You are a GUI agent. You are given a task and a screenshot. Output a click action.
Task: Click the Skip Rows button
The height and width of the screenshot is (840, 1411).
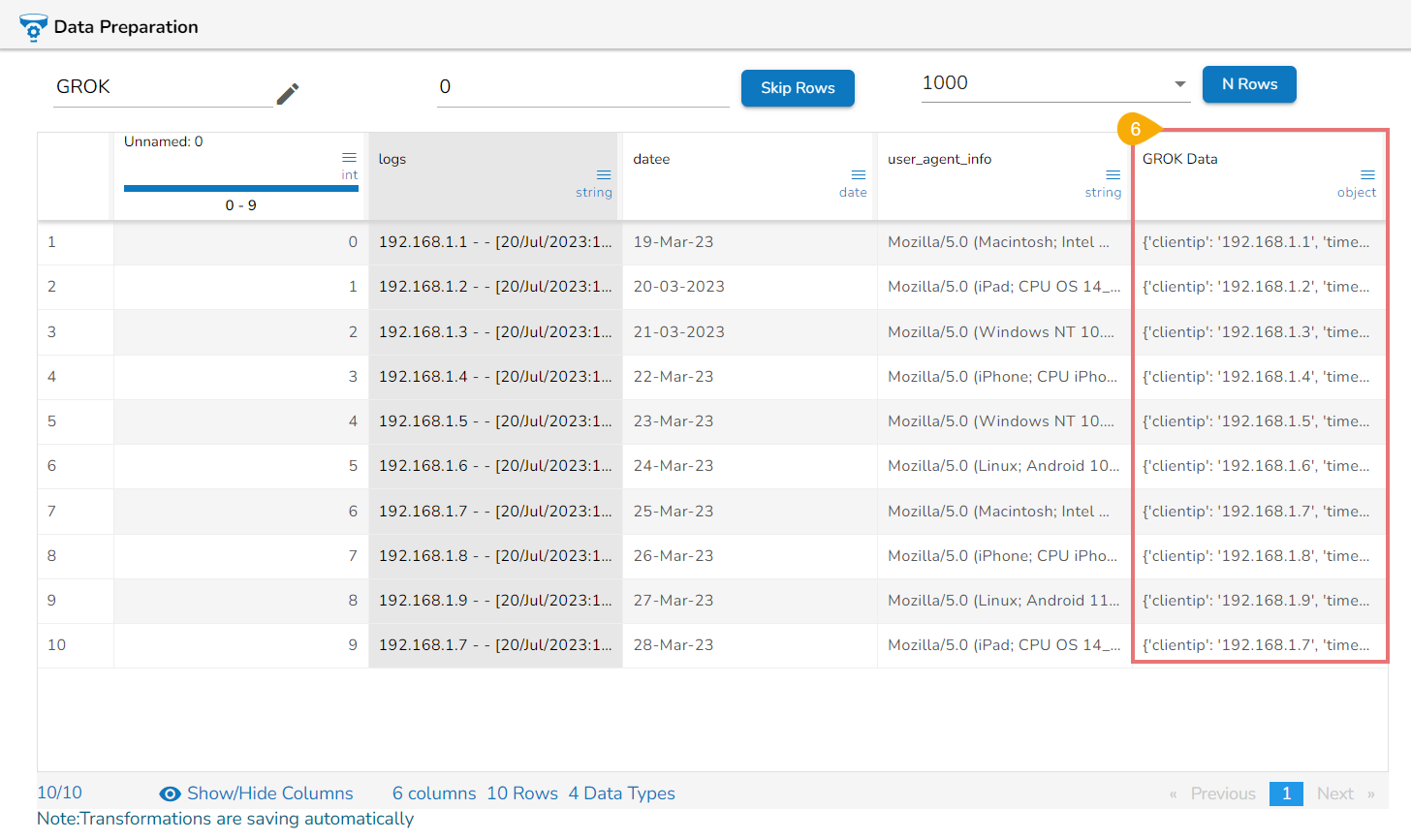pyautogui.click(x=798, y=88)
